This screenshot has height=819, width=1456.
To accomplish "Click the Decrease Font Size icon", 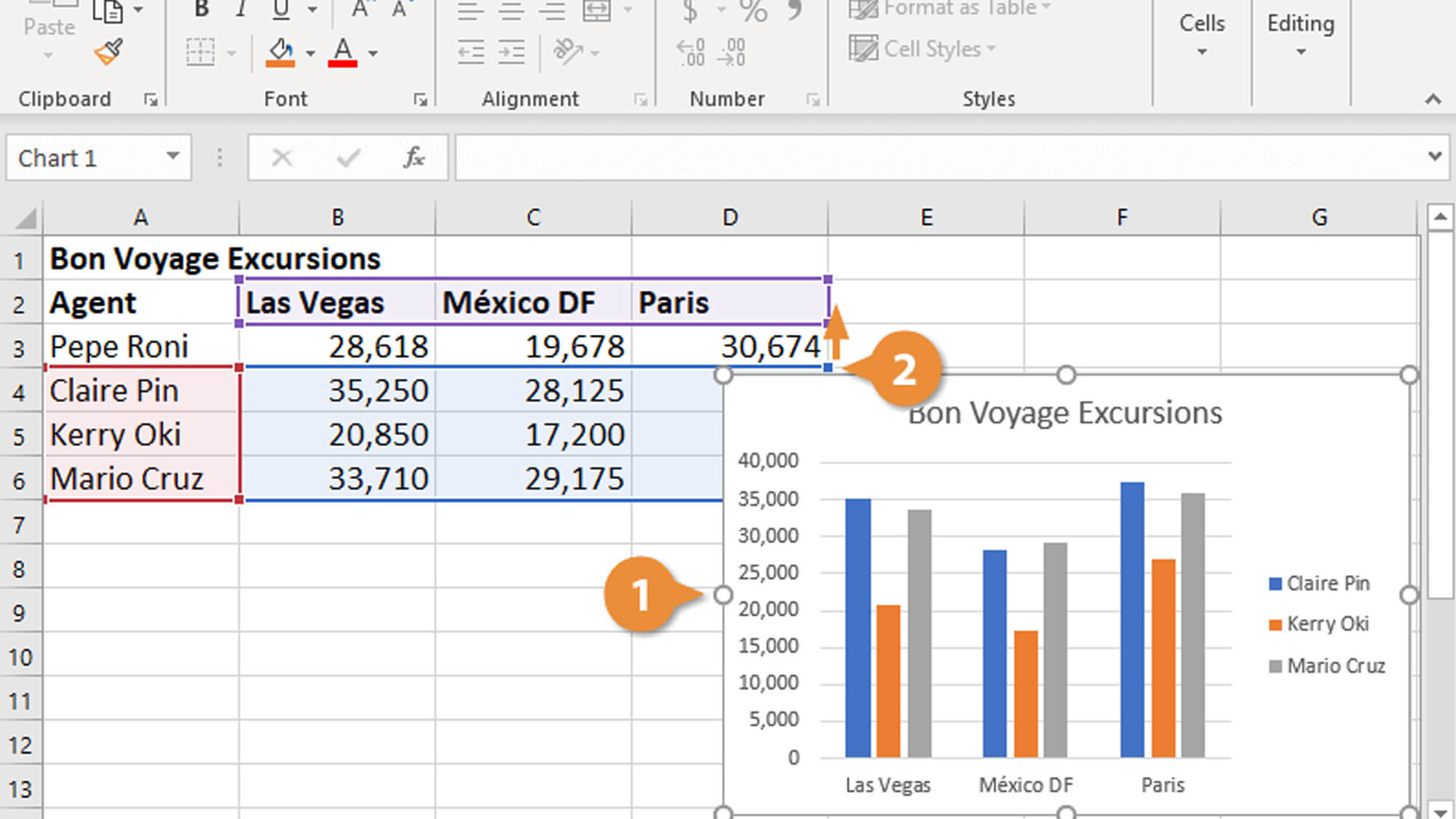I will pyautogui.click(x=400, y=9).
